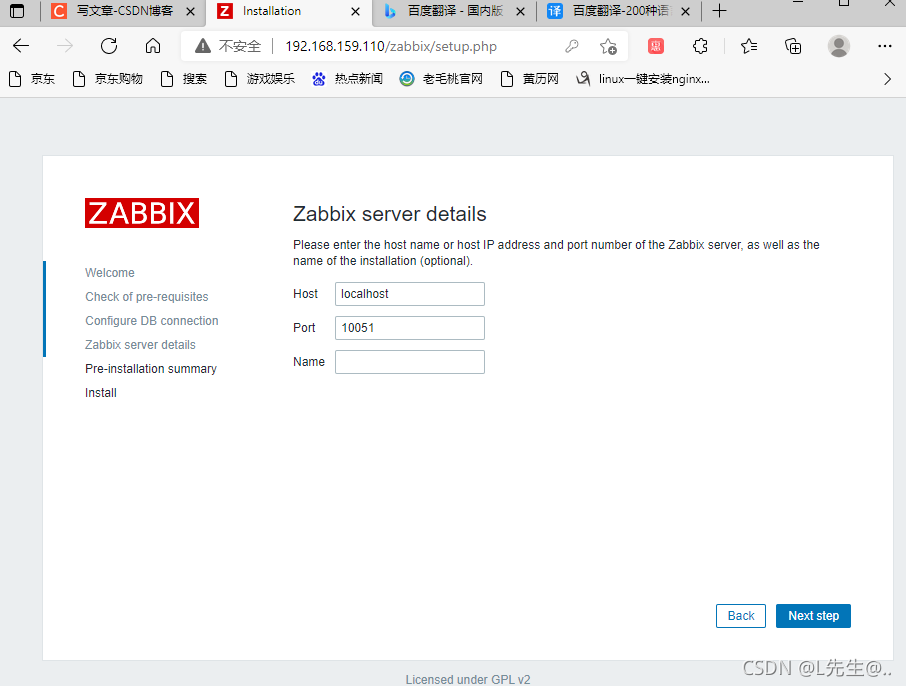
Task: Open the 老毛桃官网 bookmark
Action: pyautogui.click(x=441, y=79)
